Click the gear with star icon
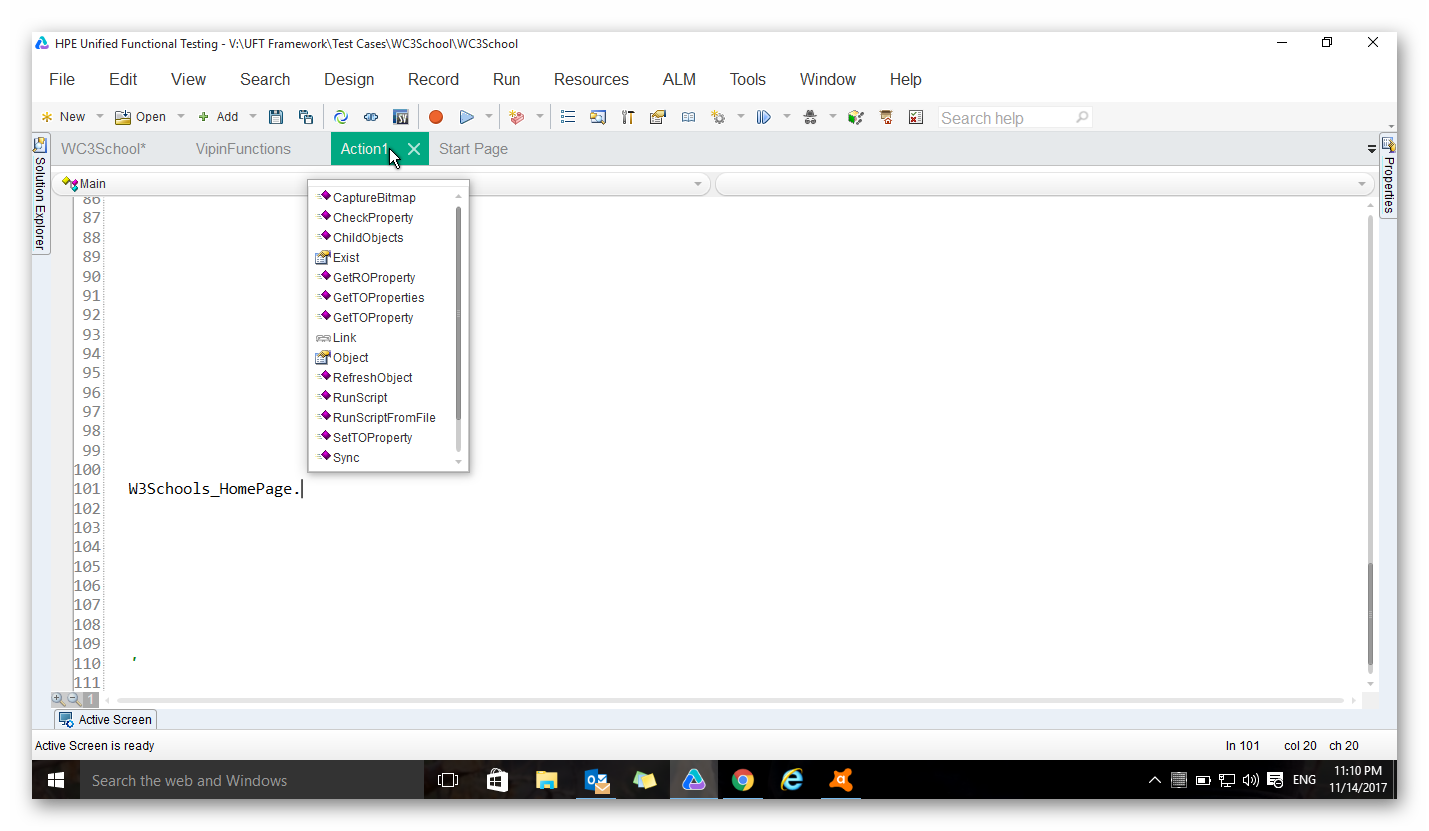This screenshot has height=831, width=1429. (x=718, y=117)
